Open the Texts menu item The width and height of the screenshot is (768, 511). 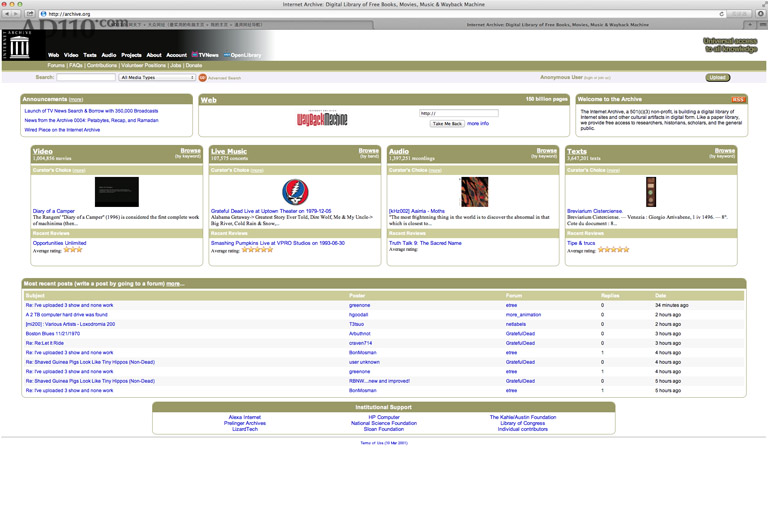click(x=90, y=55)
